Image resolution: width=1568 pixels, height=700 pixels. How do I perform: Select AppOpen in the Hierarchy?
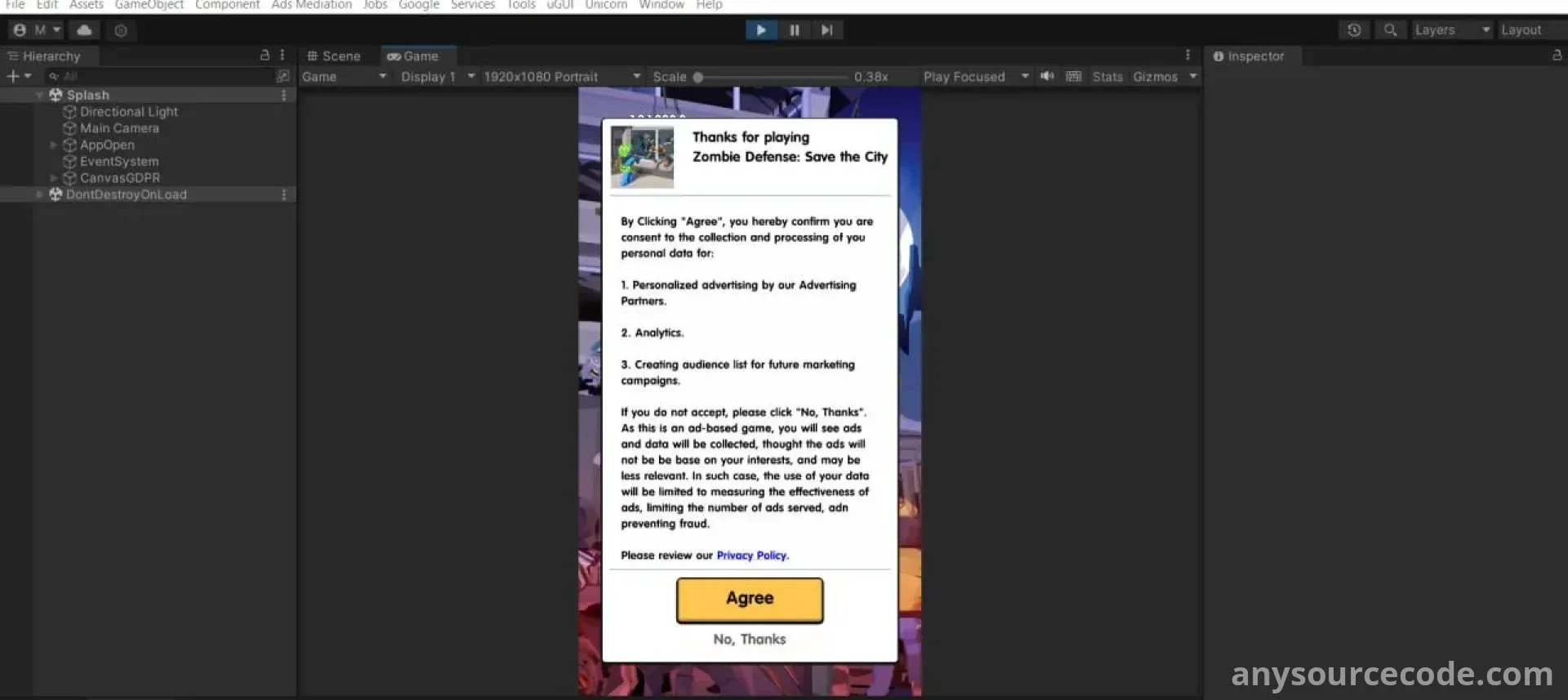(107, 145)
